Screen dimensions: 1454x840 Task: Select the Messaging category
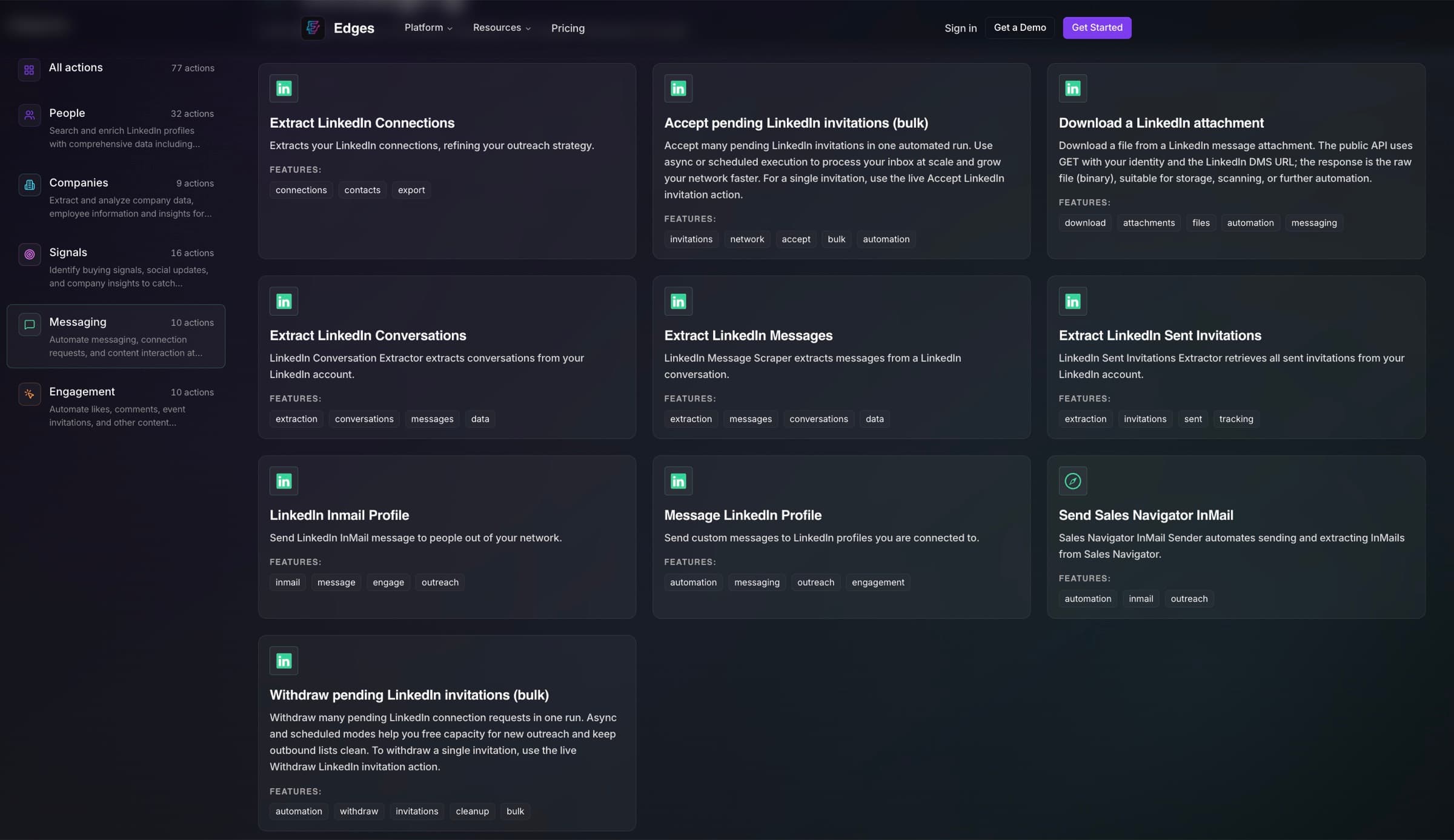tap(116, 336)
